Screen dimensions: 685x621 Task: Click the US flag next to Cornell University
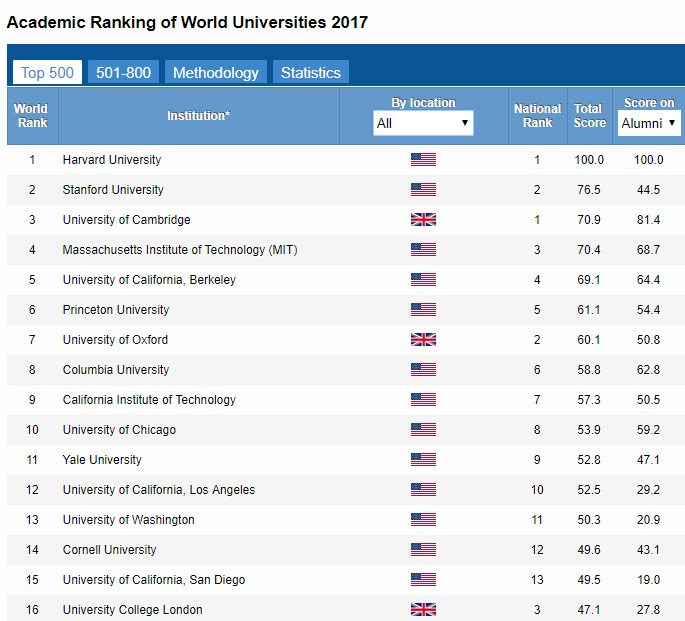[423, 550]
